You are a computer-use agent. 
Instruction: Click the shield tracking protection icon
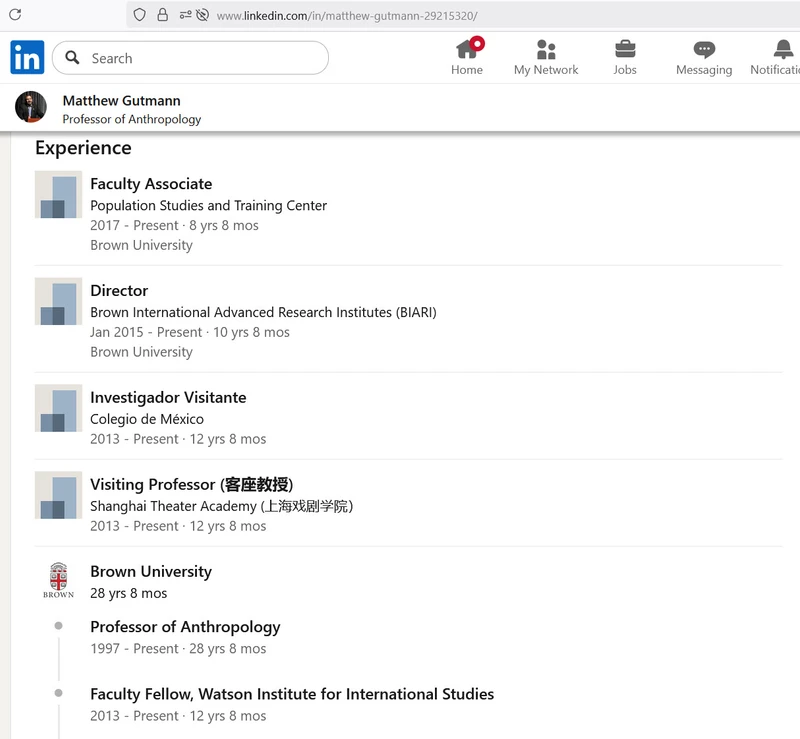pos(139,15)
